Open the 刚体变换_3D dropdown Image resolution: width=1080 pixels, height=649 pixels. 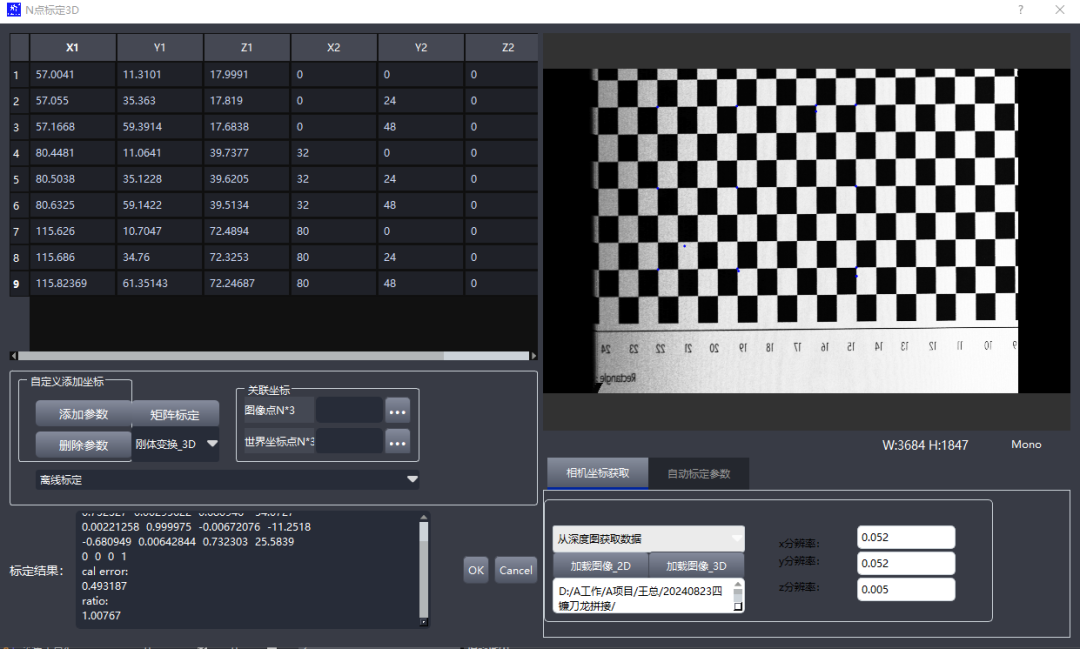(x=176, y=444)
